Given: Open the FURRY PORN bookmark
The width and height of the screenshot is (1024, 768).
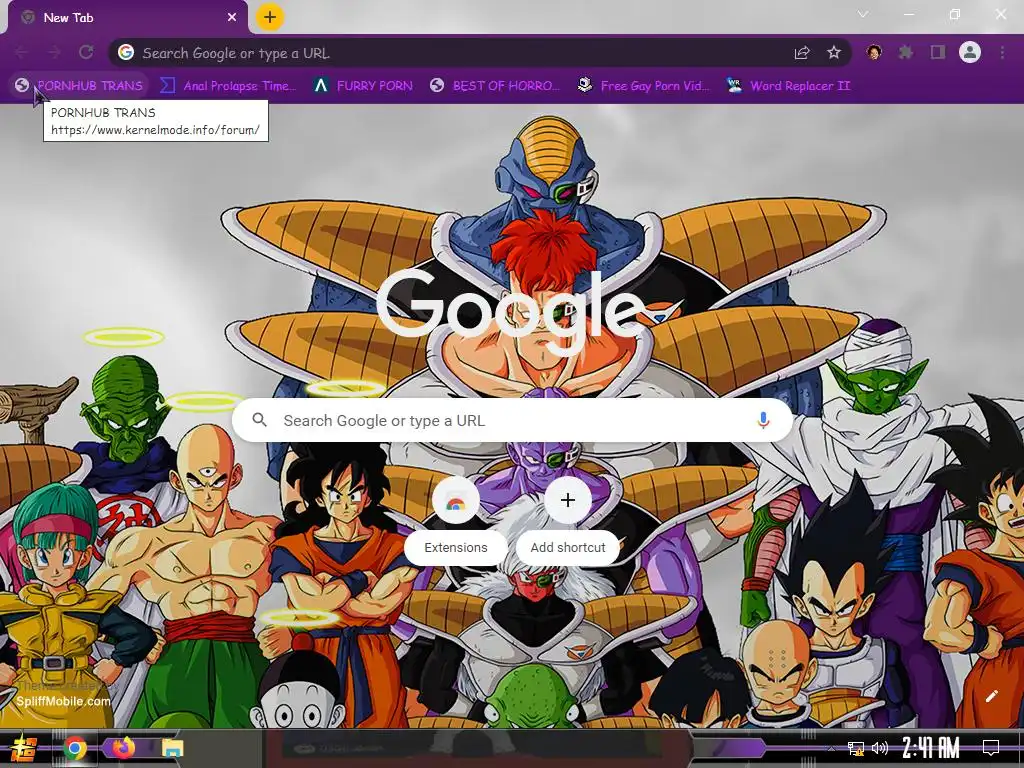Looking at the screenshot, I should pos(364,86).
